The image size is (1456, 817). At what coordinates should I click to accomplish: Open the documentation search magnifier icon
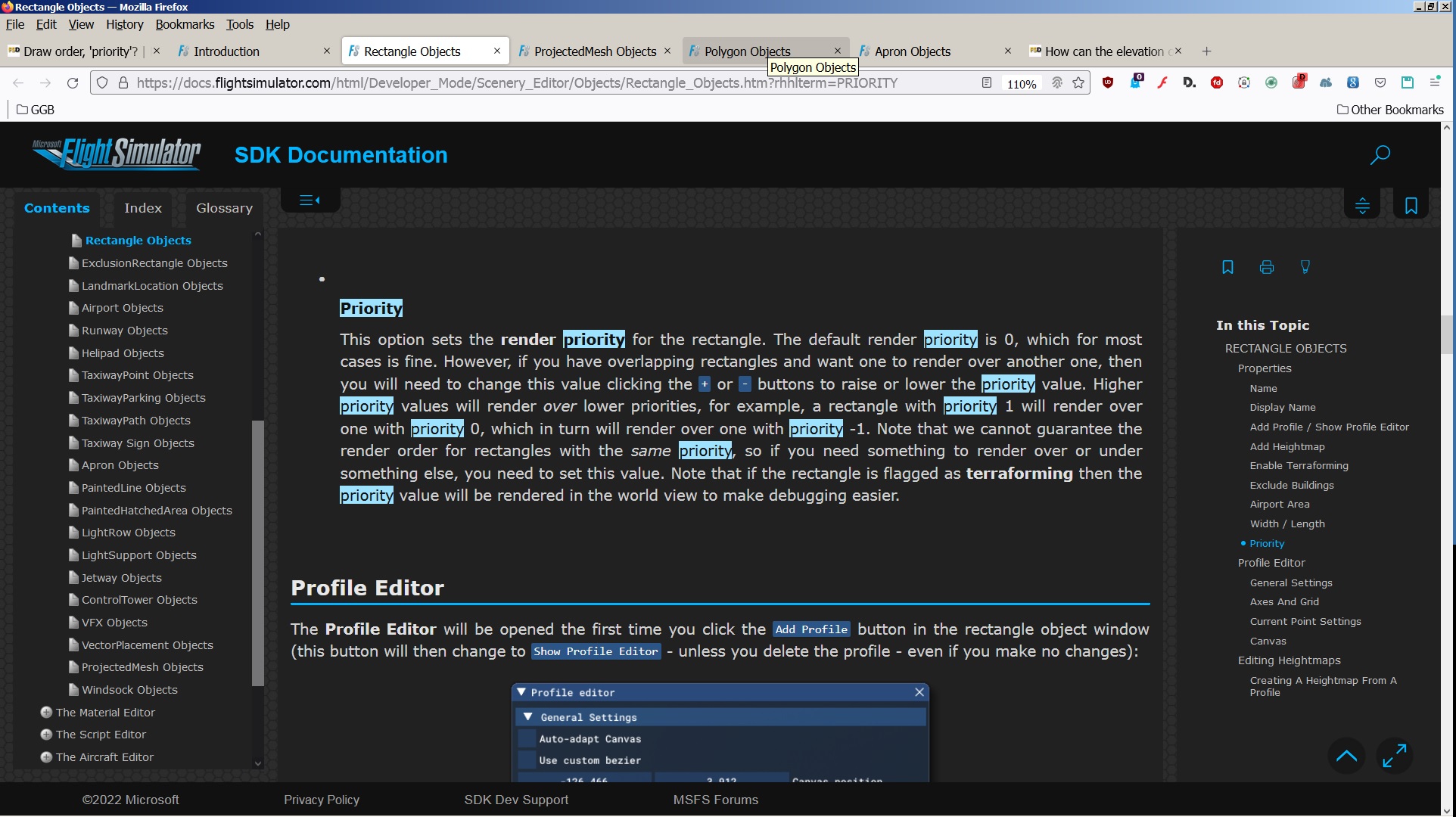[x=1380, y=155]
